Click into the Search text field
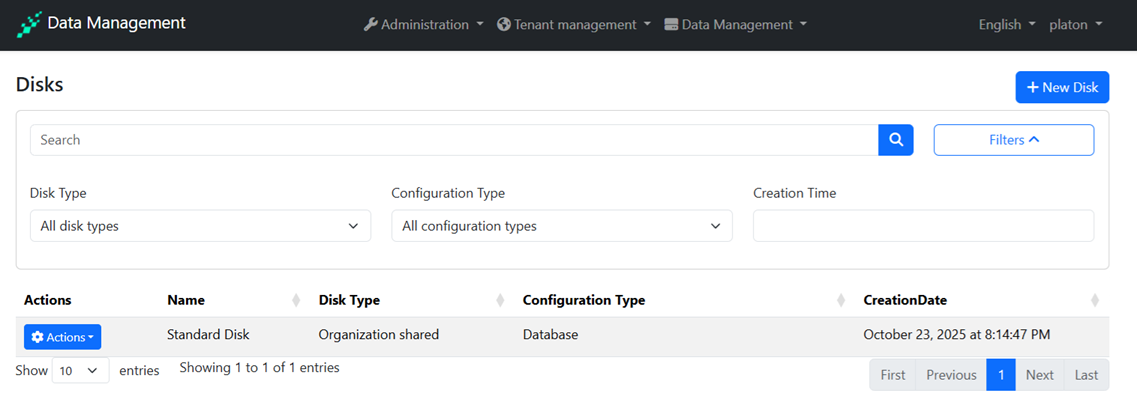 [x=454, y=140]
